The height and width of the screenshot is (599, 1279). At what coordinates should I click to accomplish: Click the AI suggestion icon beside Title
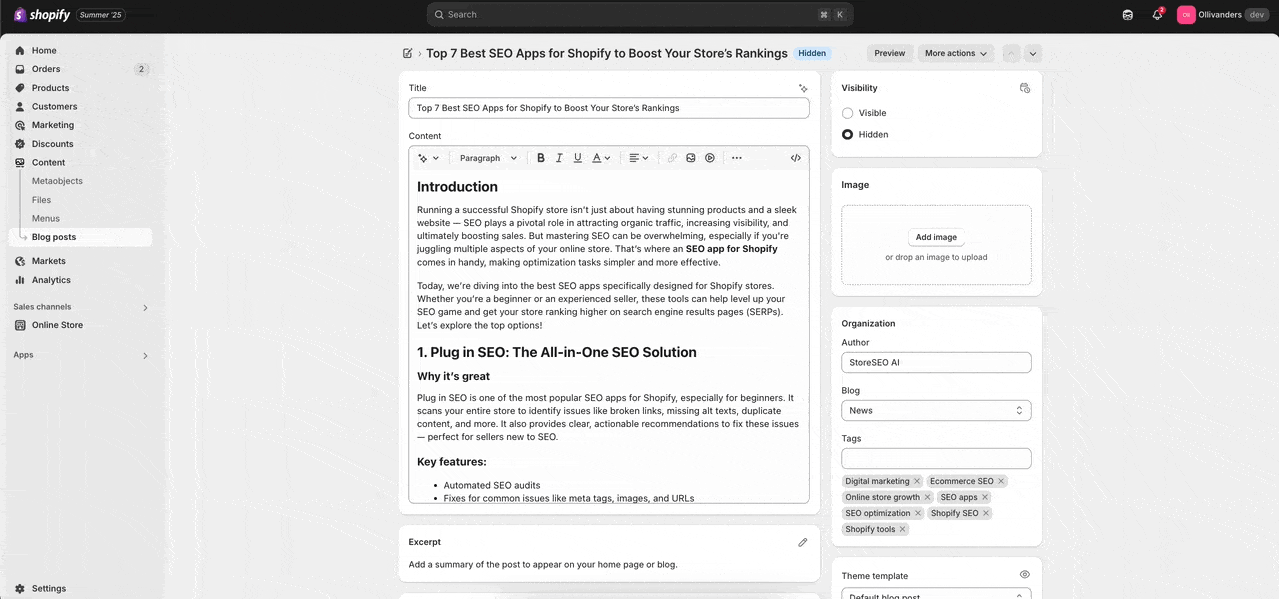tap(802, 88)
